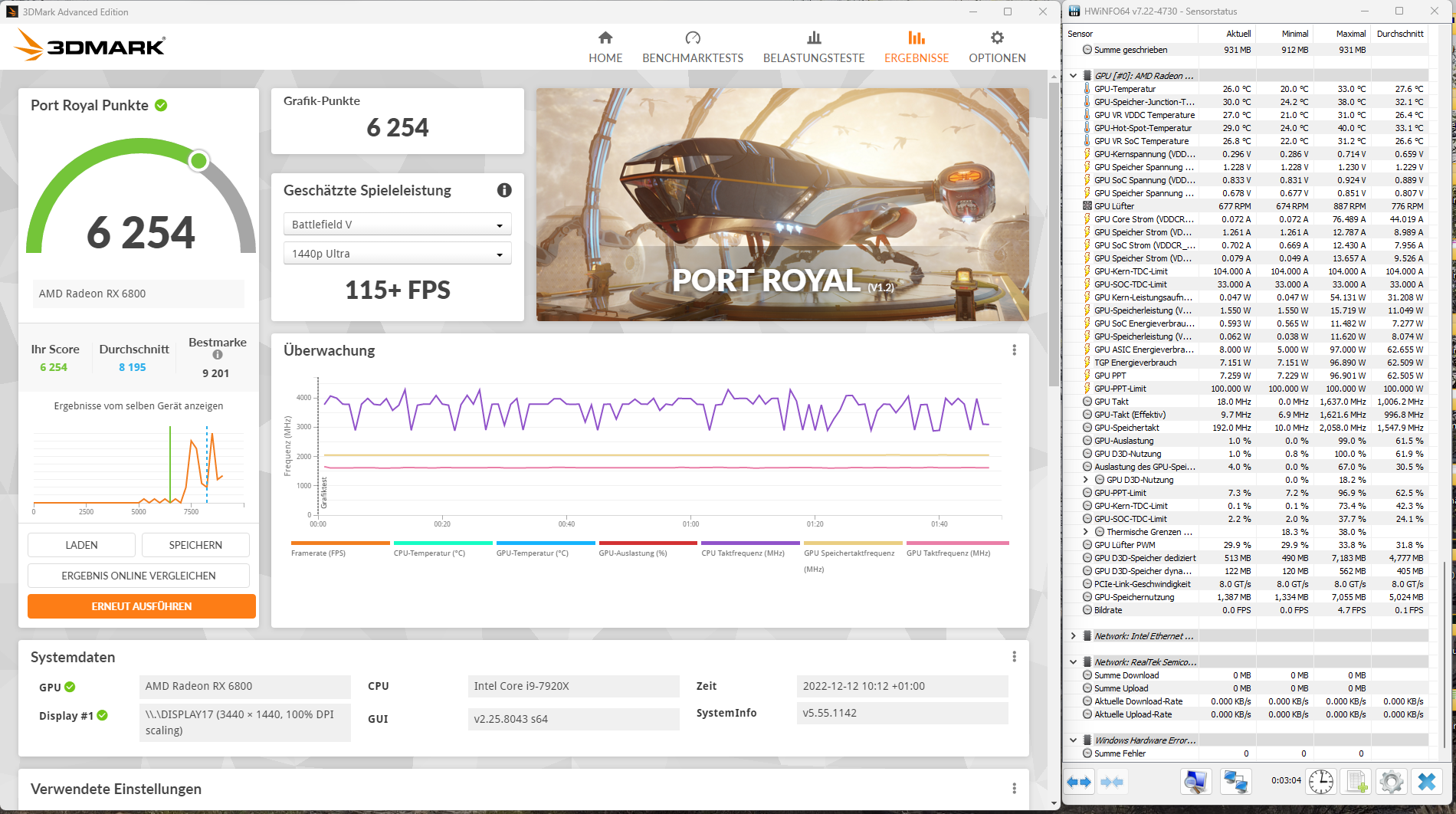The image size is (1456, 814).
Task: Click the Durchschnitt column header in HWiNFO
Action: click(1399, 34)
